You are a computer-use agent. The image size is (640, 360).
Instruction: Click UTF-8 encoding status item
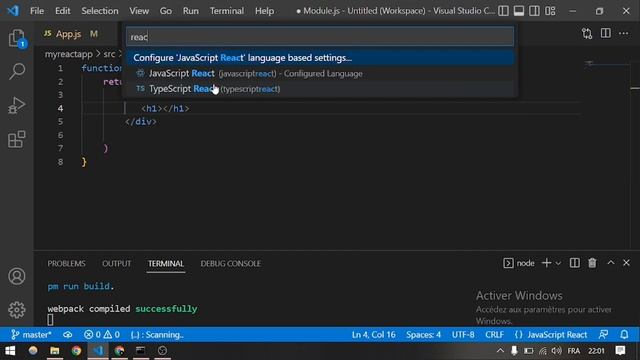(x=463, y=335)
